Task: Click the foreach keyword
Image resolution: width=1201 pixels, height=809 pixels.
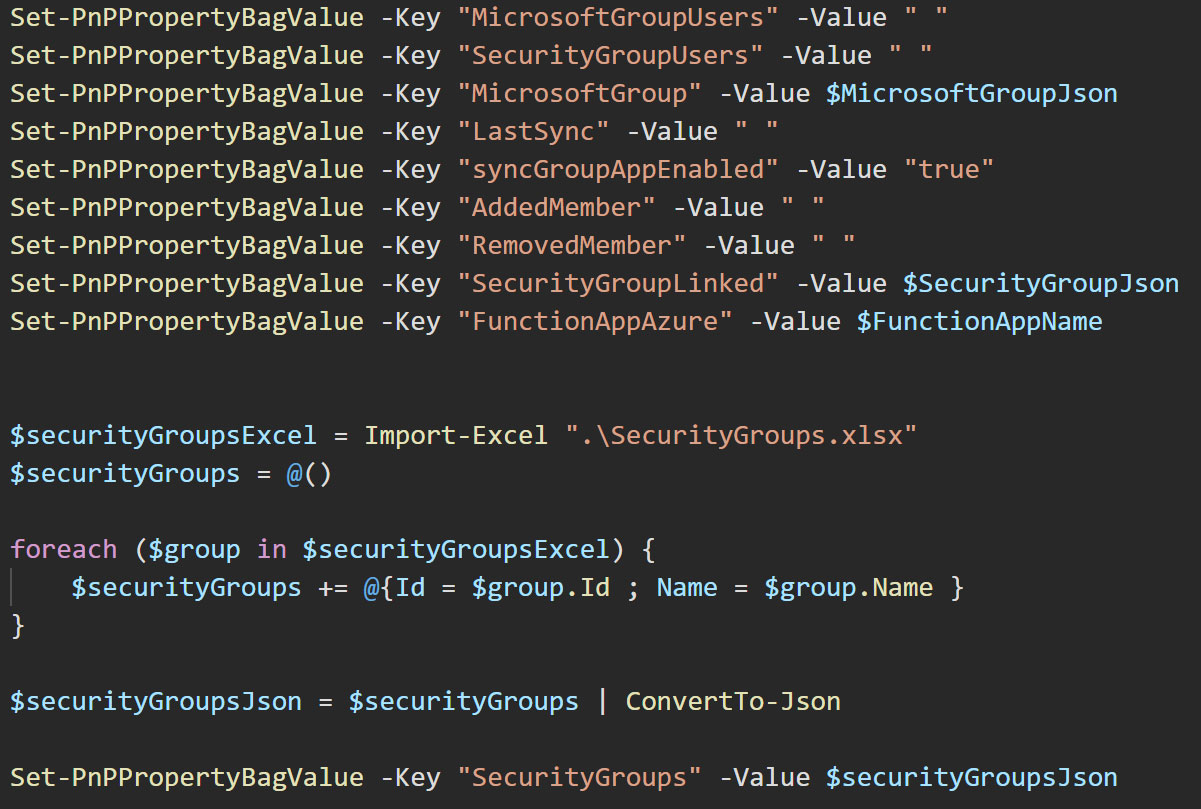Action: 62,549
